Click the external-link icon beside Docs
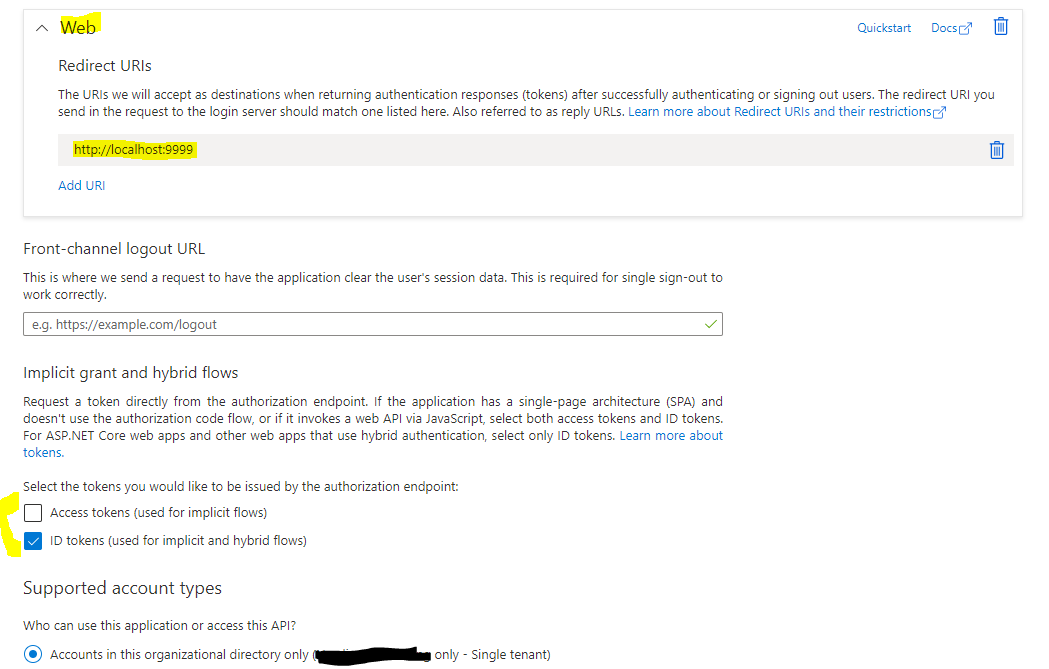 965,29
